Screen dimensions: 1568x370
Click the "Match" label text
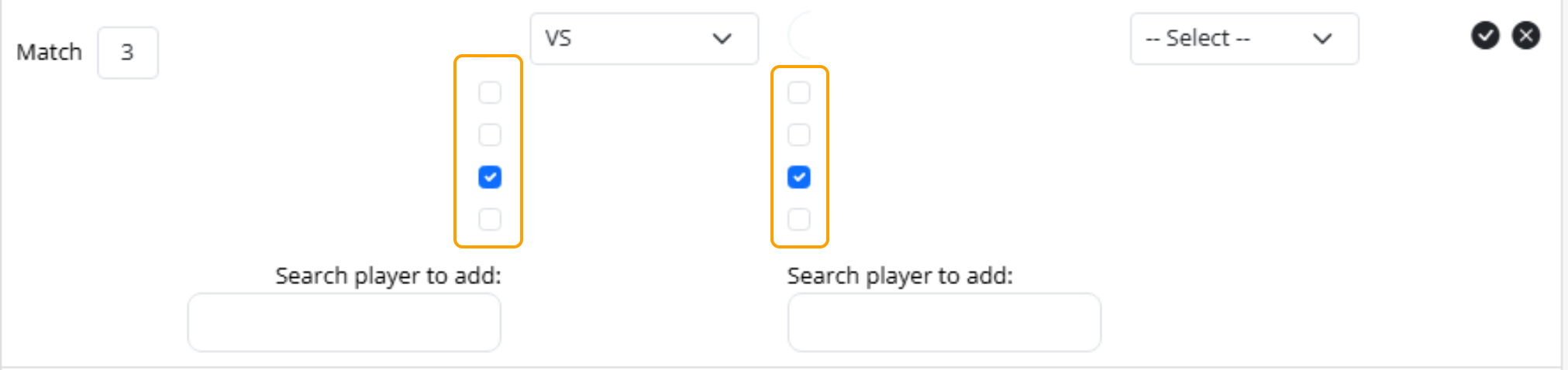(x=49, y=53)
